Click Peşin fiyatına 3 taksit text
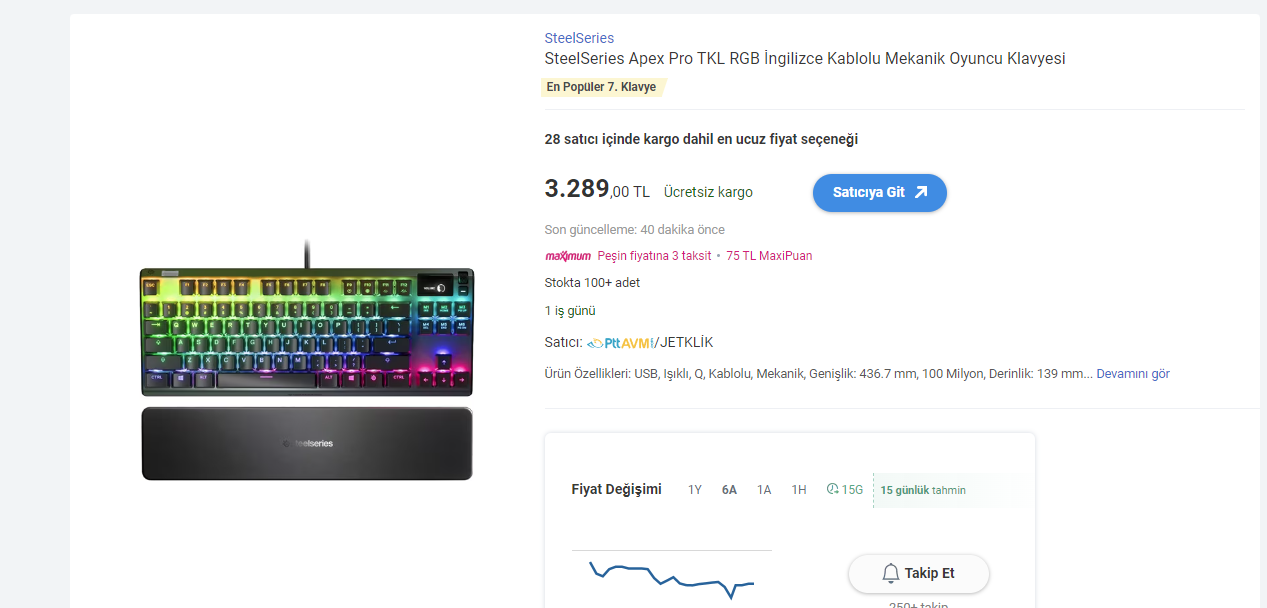 654,256
